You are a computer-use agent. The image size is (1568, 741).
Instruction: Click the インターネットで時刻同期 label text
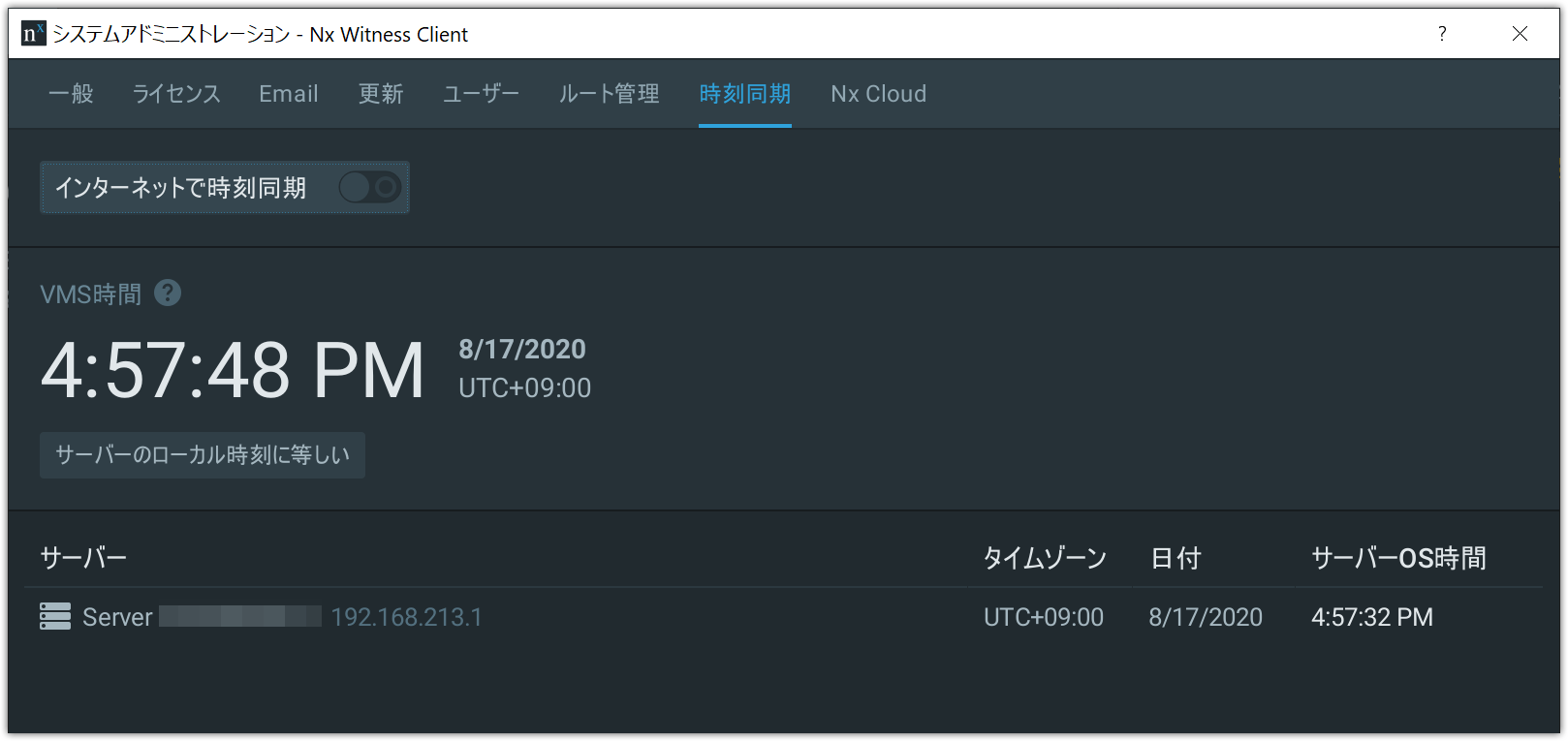[180, 187]
